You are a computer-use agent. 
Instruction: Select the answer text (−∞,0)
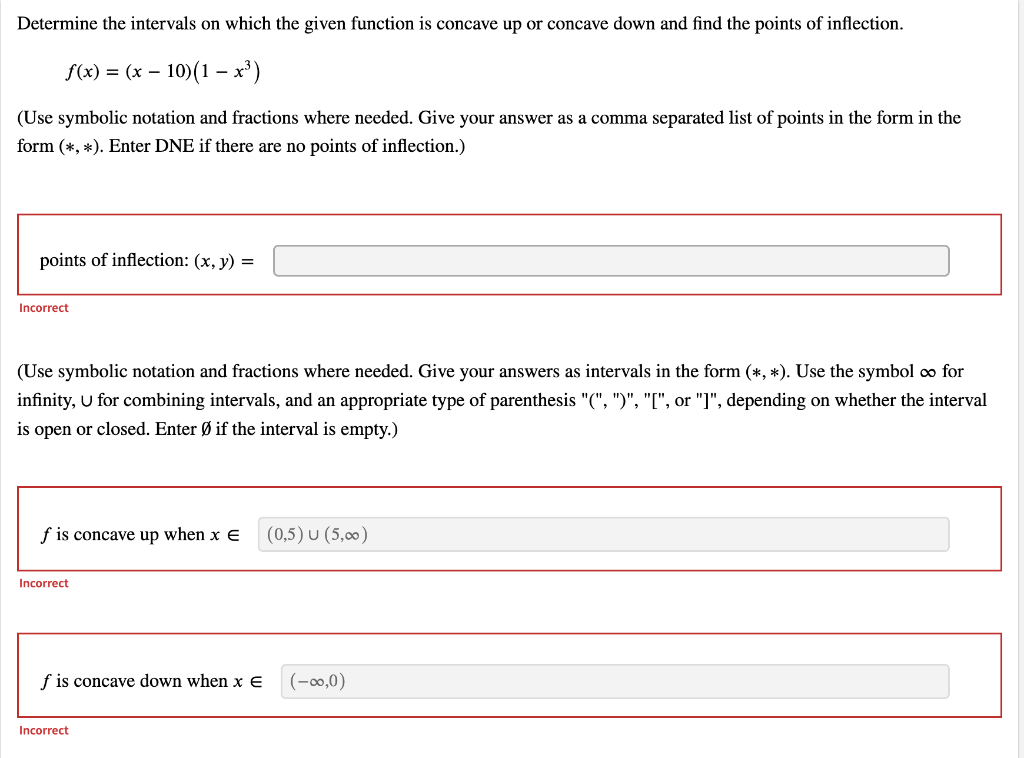pyautogui.click(x=317, y=681)
